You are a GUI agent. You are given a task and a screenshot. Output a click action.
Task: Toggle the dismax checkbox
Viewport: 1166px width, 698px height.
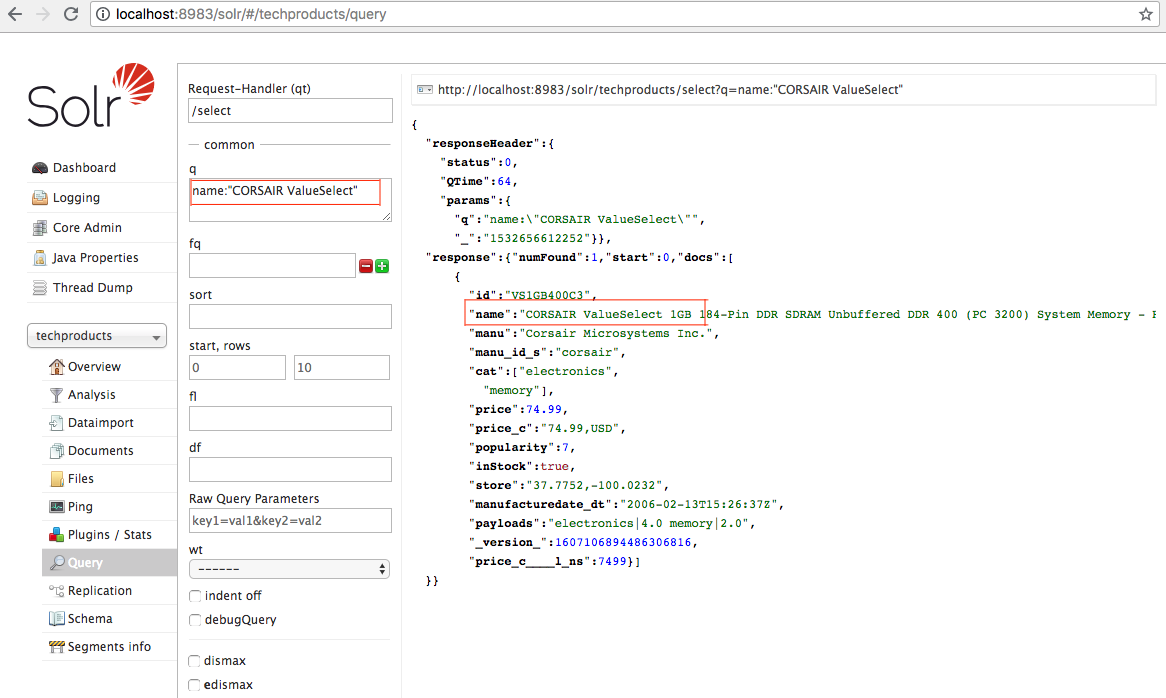pyautogui.click(x=194, y=661)
